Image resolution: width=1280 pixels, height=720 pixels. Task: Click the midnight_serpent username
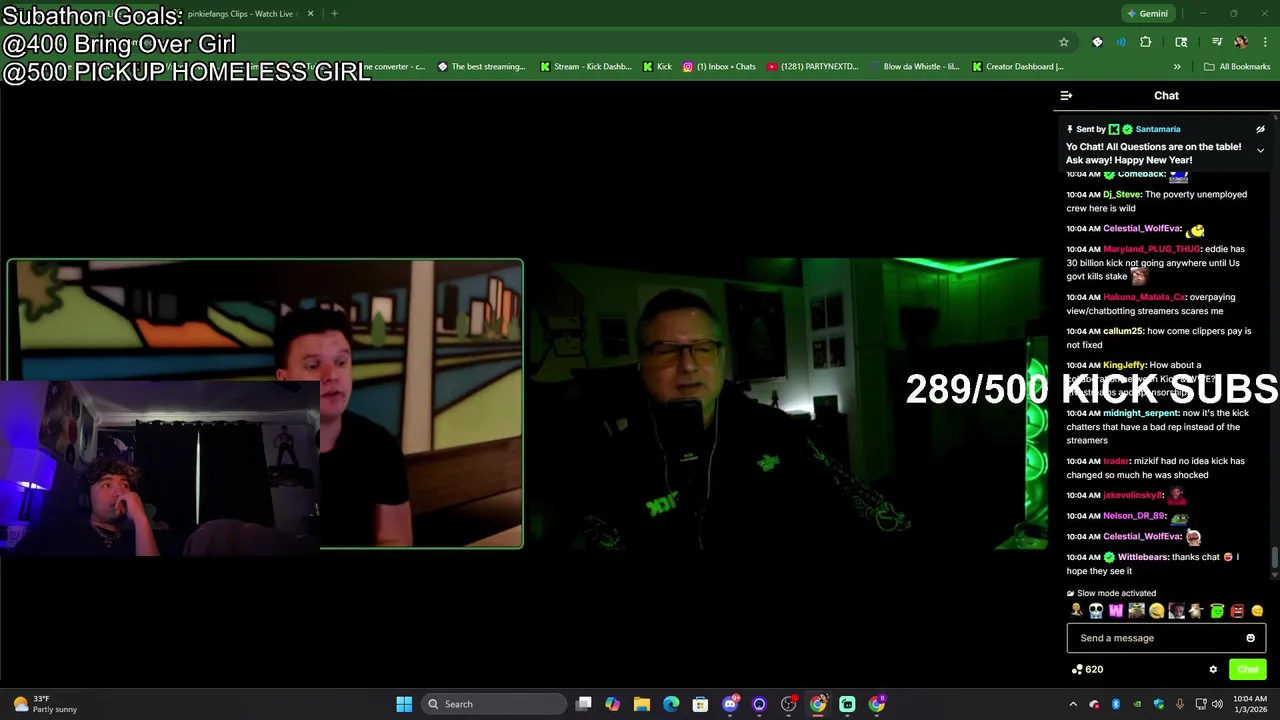[x=1141, y=413]
